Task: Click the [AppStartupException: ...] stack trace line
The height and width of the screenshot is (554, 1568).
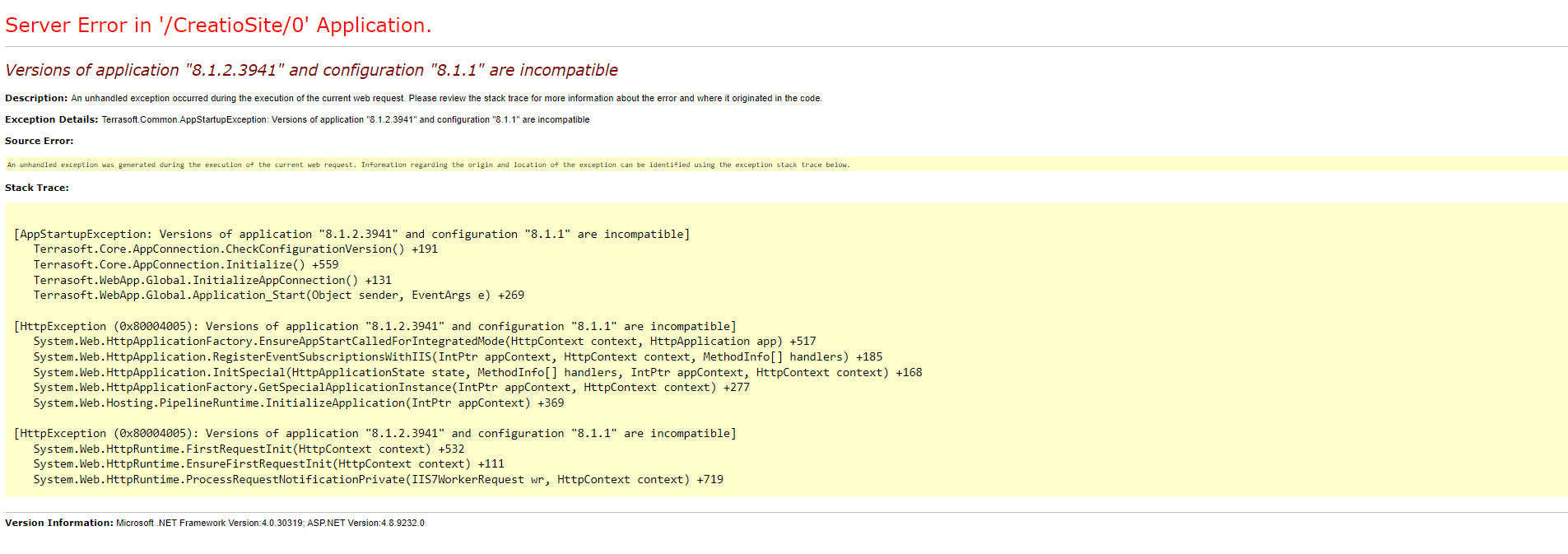Action: [x=351, y=235]
